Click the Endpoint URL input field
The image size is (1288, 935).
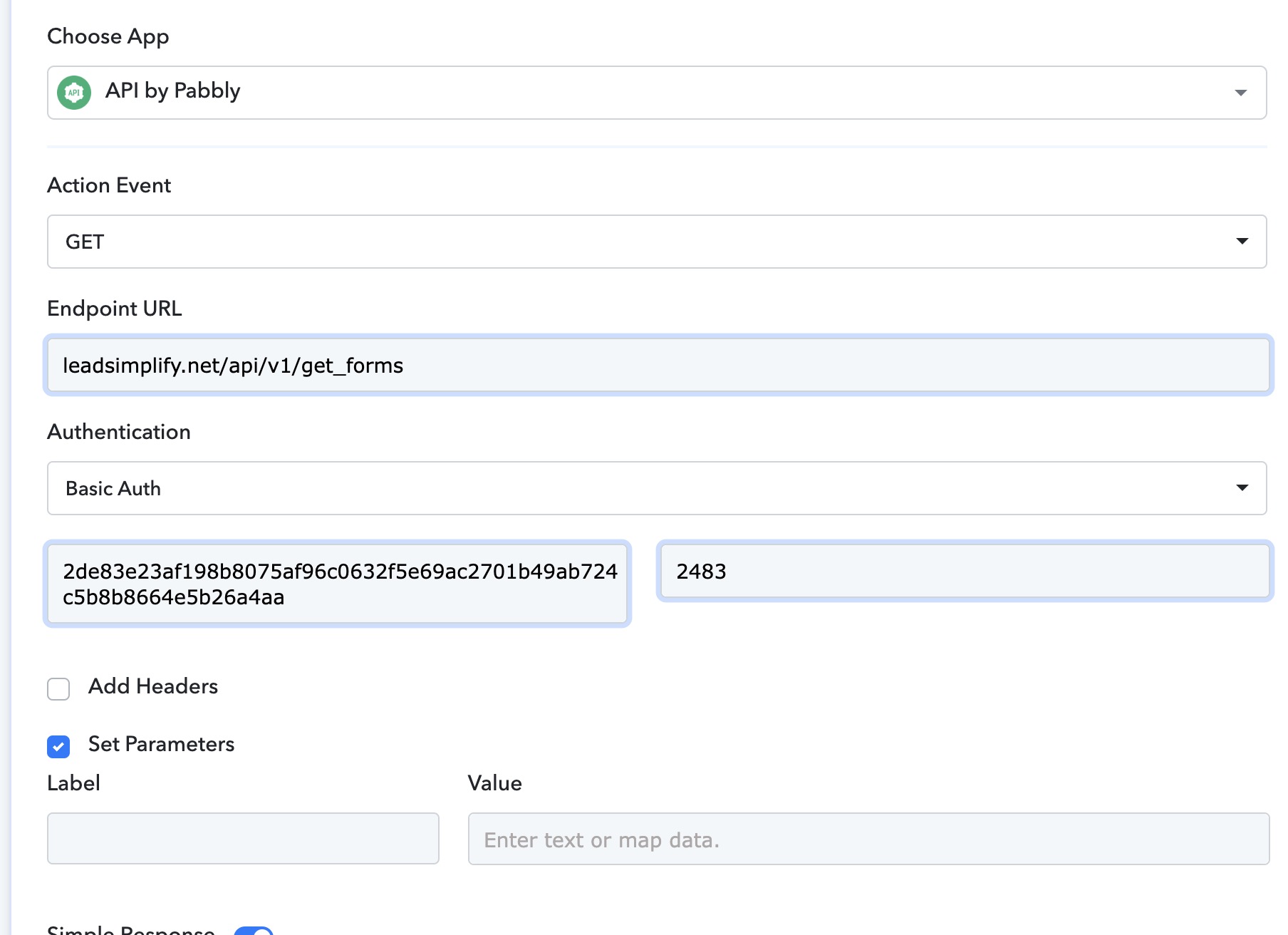(658, 365)
